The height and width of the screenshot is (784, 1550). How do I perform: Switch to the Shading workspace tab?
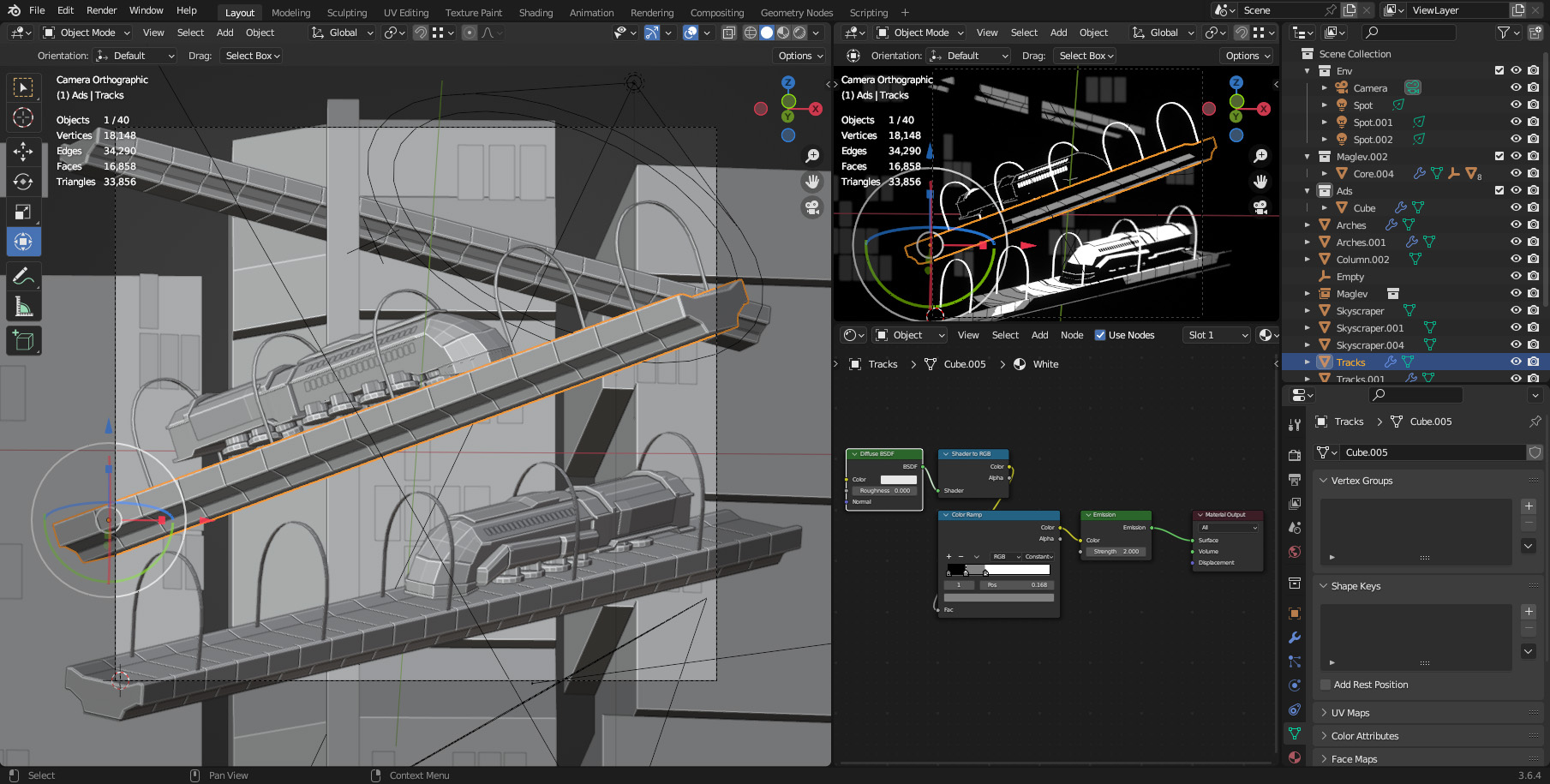(x=536, y=13)
